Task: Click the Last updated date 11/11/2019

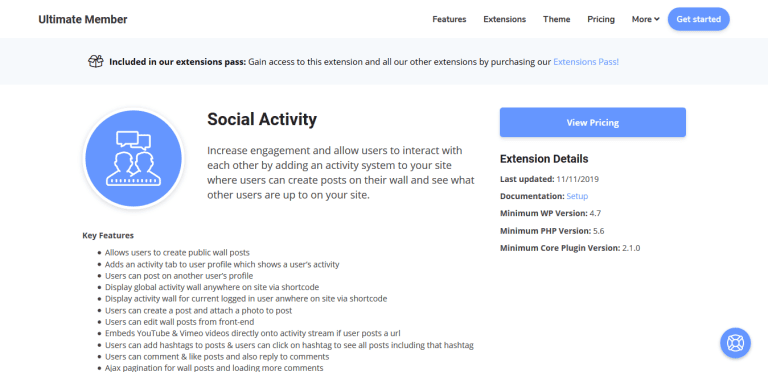Action: [577, 179]
